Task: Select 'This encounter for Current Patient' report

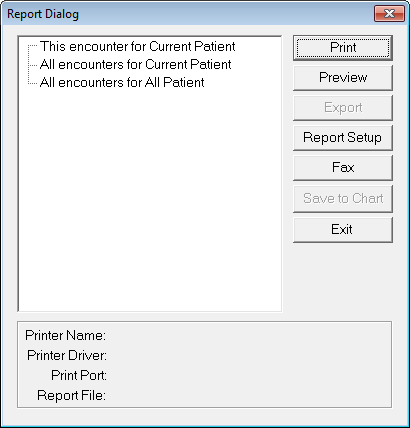Action: pyautogui.click(x=137, y=46)
